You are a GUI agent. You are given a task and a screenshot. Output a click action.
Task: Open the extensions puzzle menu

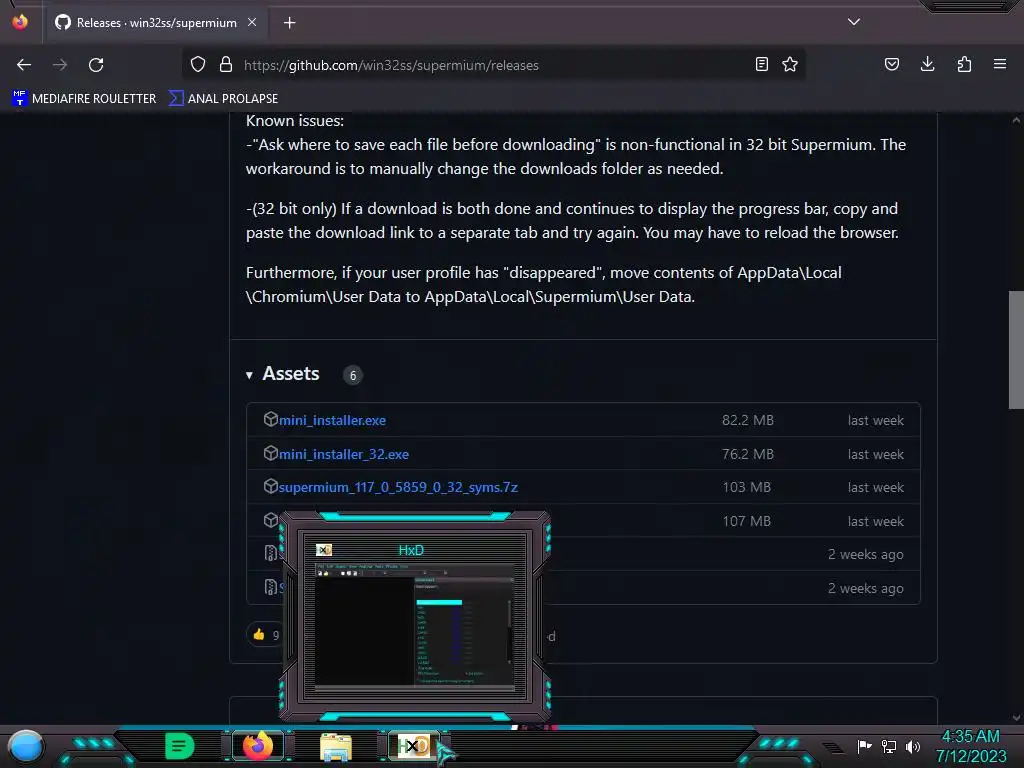[x=964, y=64]
